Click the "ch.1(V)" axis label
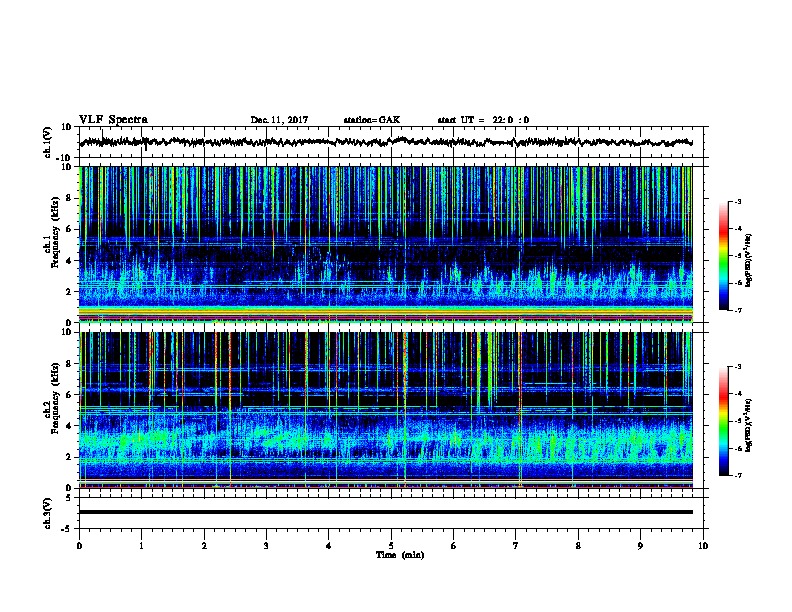792x612 pixels. coord(48,142)
